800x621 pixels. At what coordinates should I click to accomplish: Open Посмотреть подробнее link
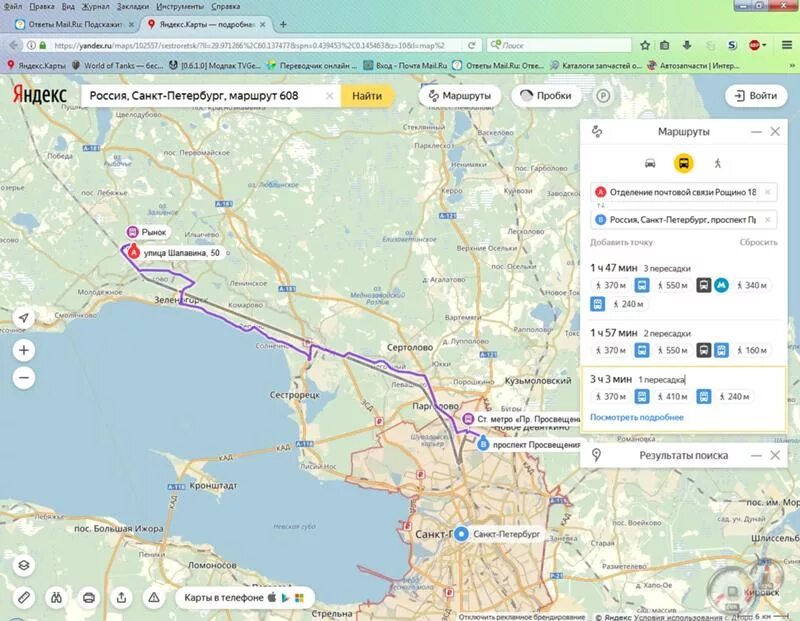click(636, 417)
